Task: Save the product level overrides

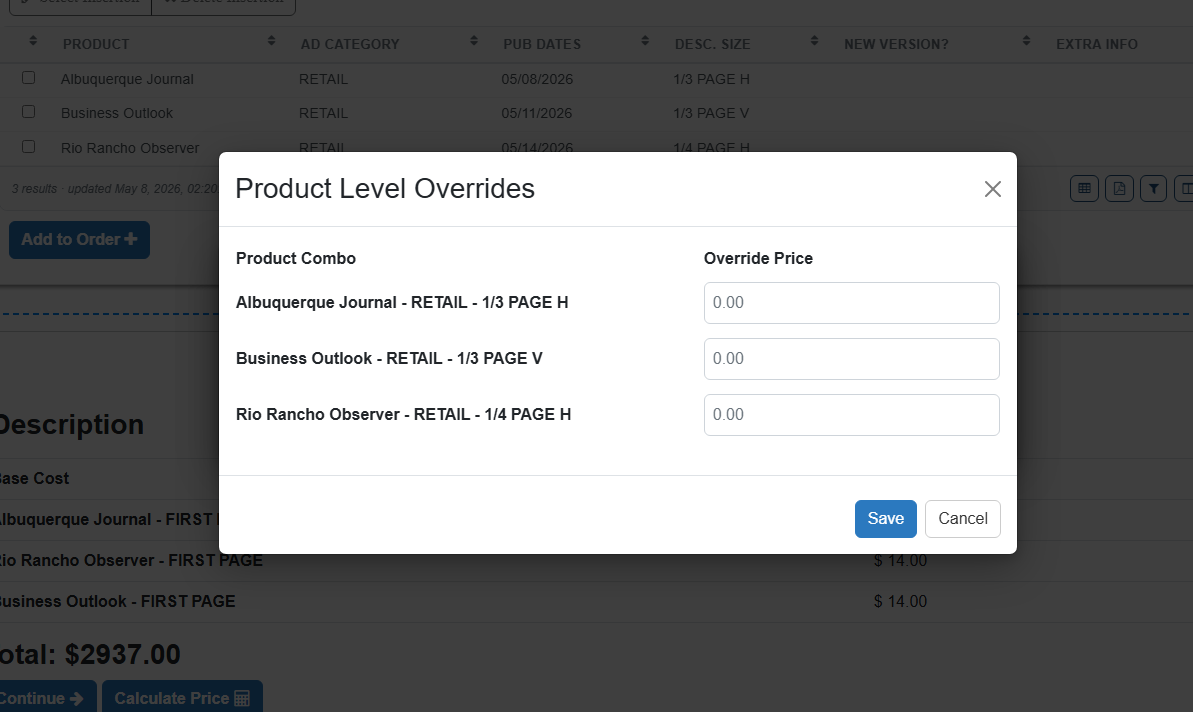Action: (886, 519)
